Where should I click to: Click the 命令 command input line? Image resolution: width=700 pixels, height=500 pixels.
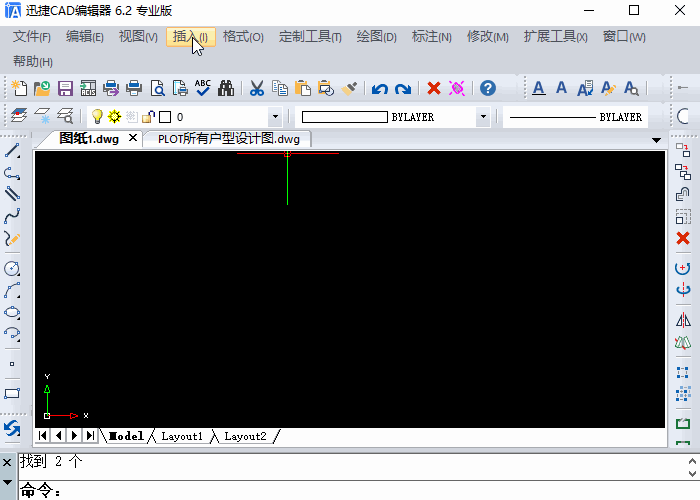coord(350,491)
